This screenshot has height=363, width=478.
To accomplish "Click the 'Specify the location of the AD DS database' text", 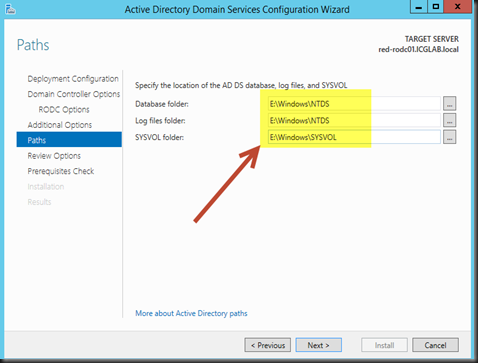I will pyautogui.click(x=241, y=85).
